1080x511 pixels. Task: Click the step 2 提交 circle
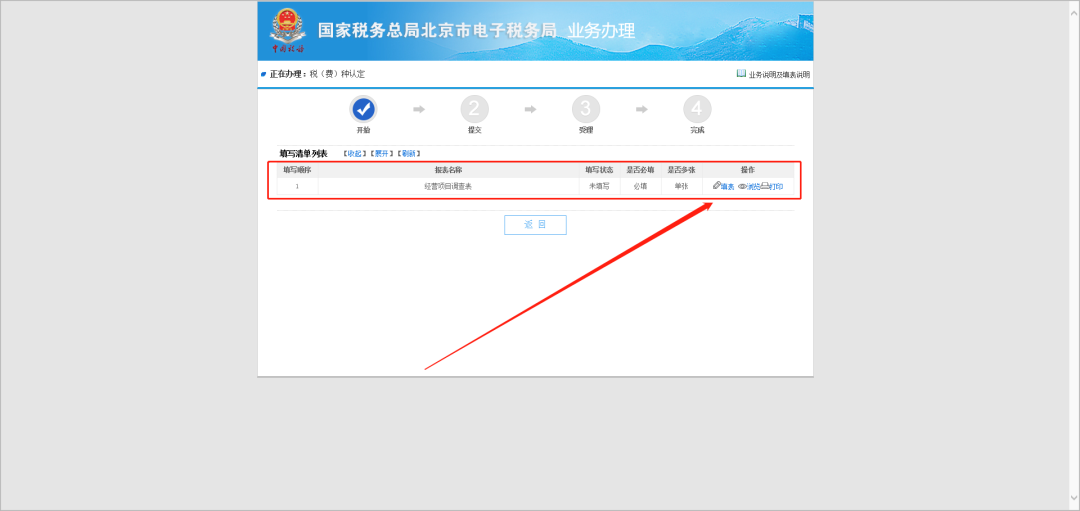point(474,109)
